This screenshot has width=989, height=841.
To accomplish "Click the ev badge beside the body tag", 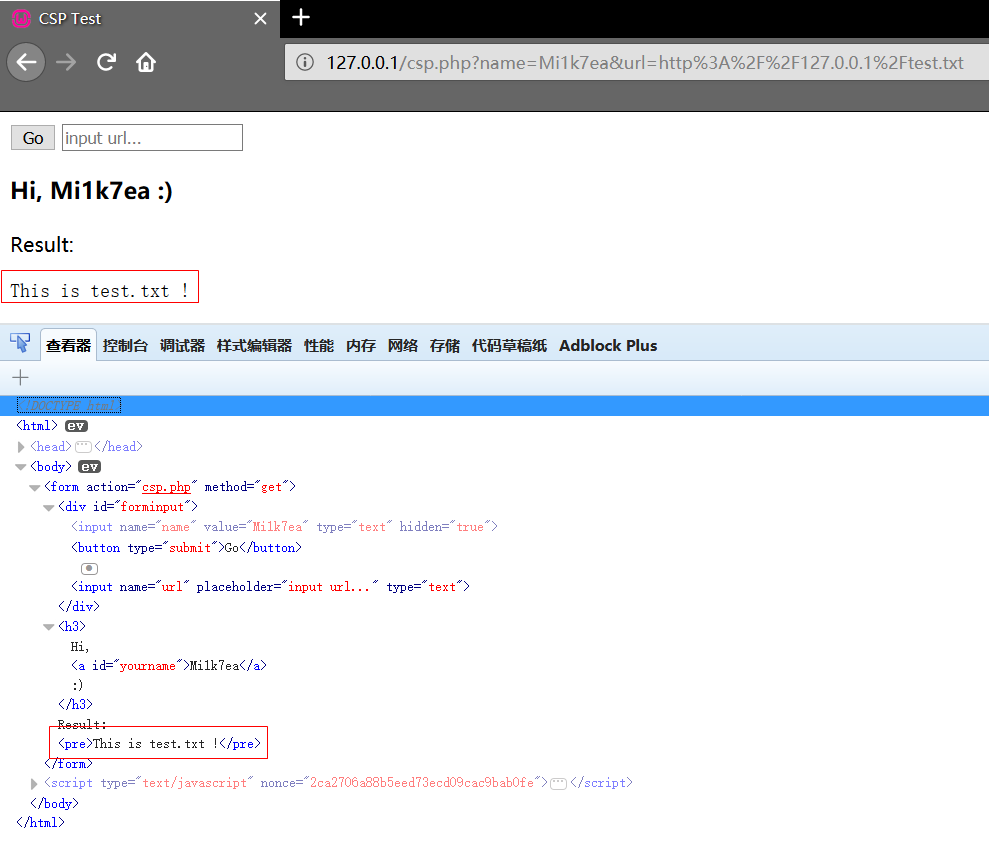I will [90, 467].
